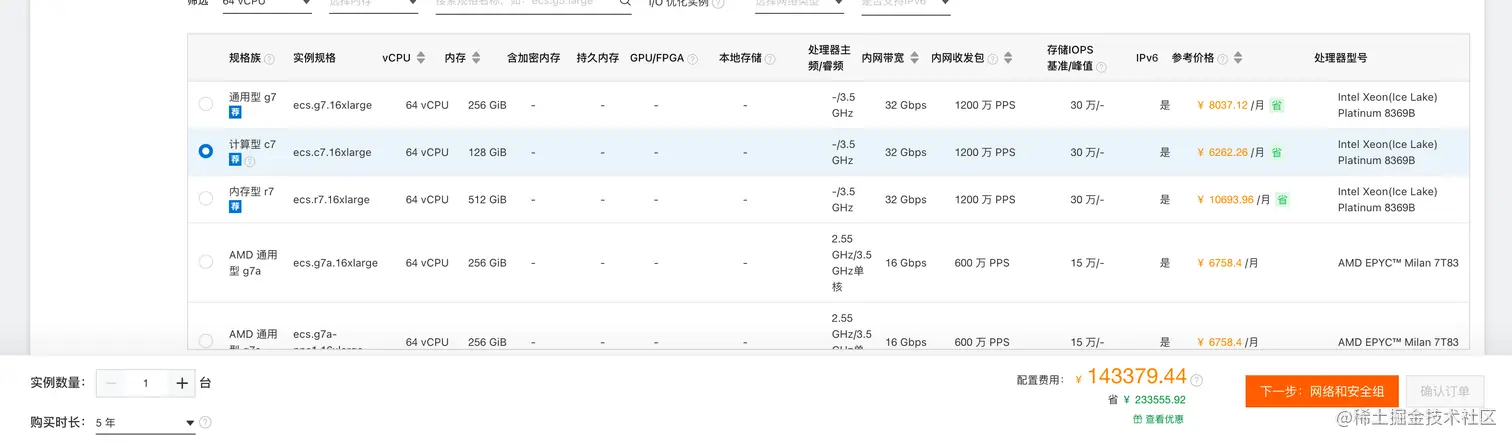Click the ¥10693.96 /月 price

(1233, 199)
